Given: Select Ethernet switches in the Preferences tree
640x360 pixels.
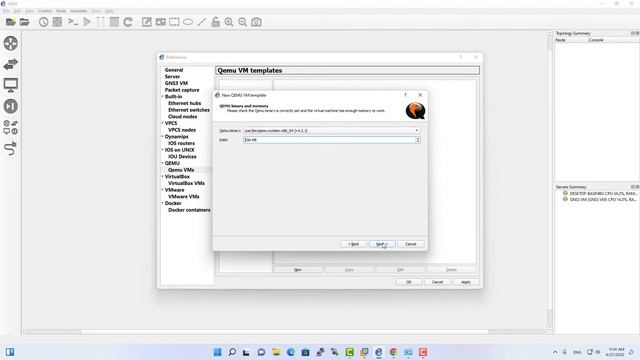Looking at the screenshot, I should tap(189, 110).
